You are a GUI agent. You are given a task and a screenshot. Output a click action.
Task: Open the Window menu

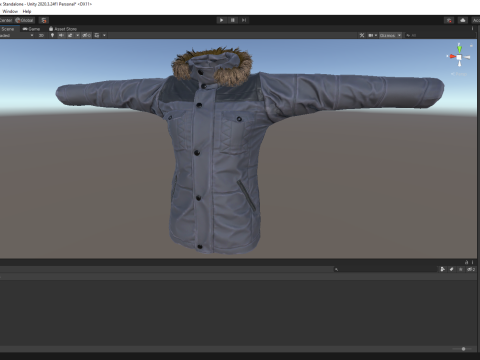10,11
